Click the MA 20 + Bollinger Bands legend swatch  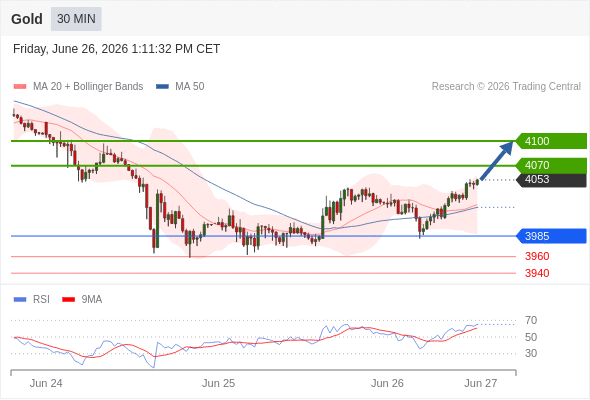click(20, 87)
